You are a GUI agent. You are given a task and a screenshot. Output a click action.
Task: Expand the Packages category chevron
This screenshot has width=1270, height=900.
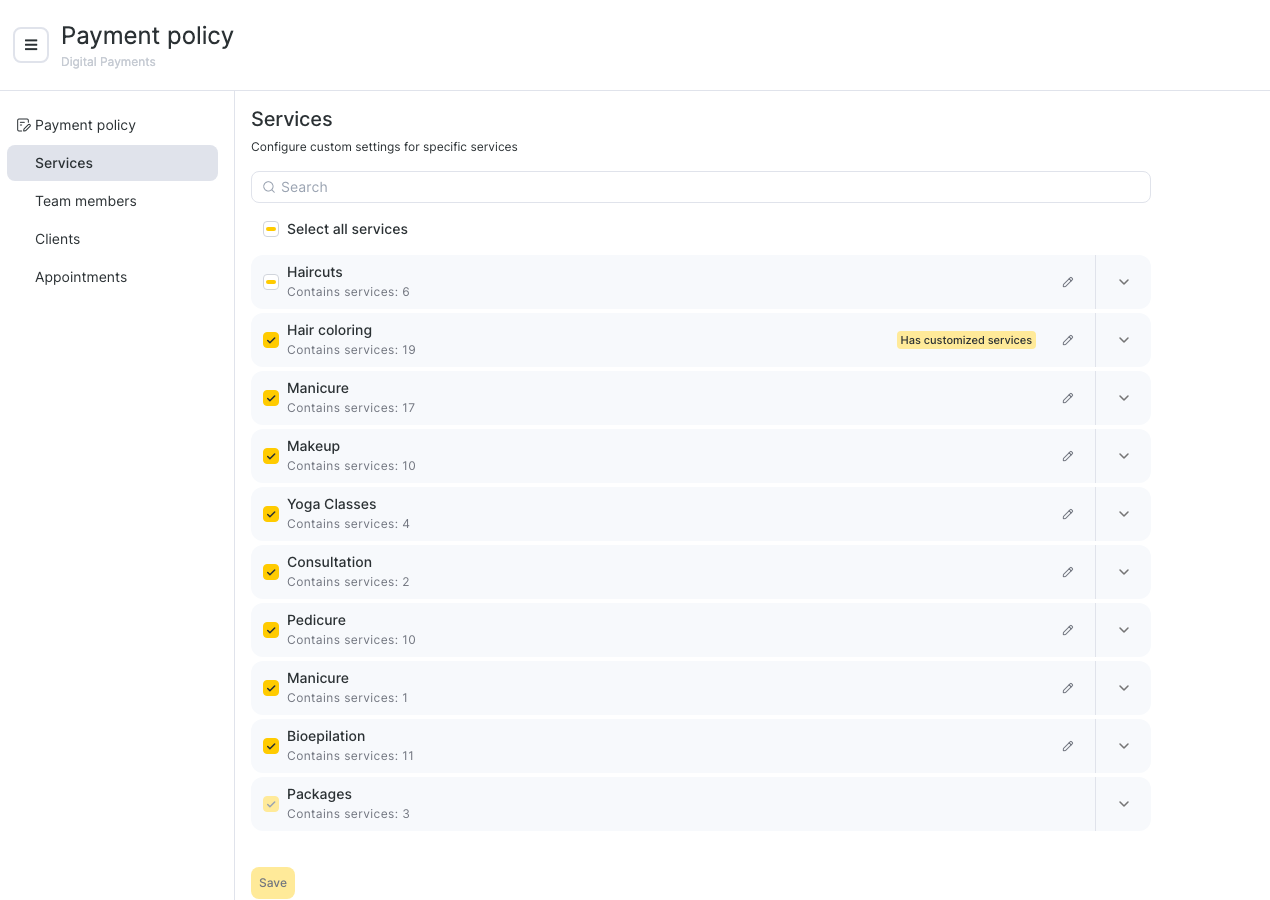[x=1124, y=804]
